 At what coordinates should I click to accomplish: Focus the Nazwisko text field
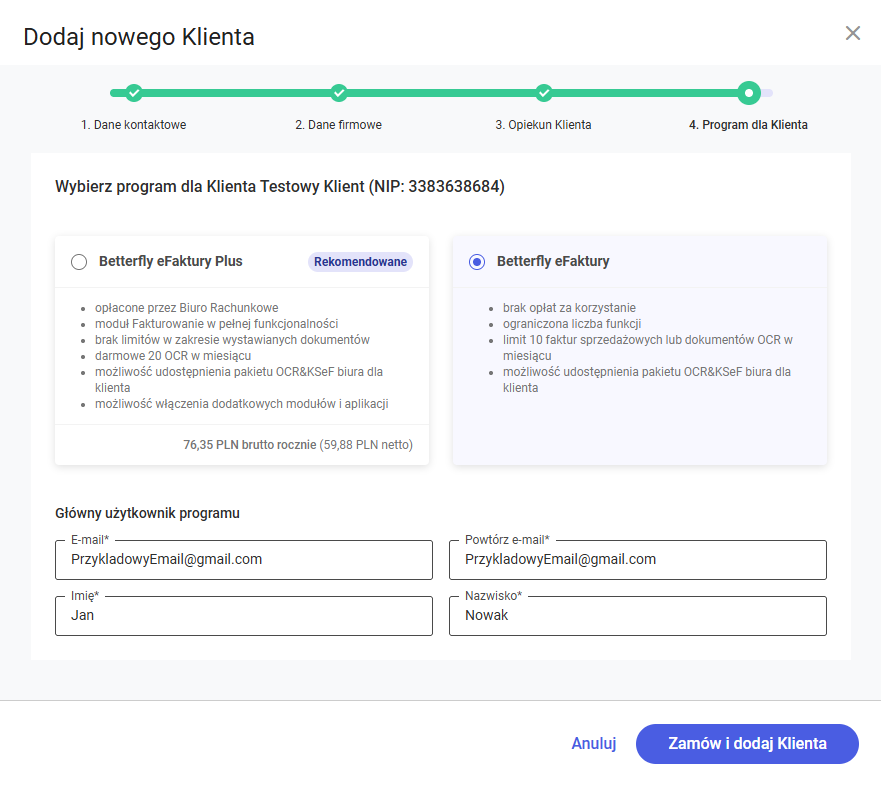[638, 616]
